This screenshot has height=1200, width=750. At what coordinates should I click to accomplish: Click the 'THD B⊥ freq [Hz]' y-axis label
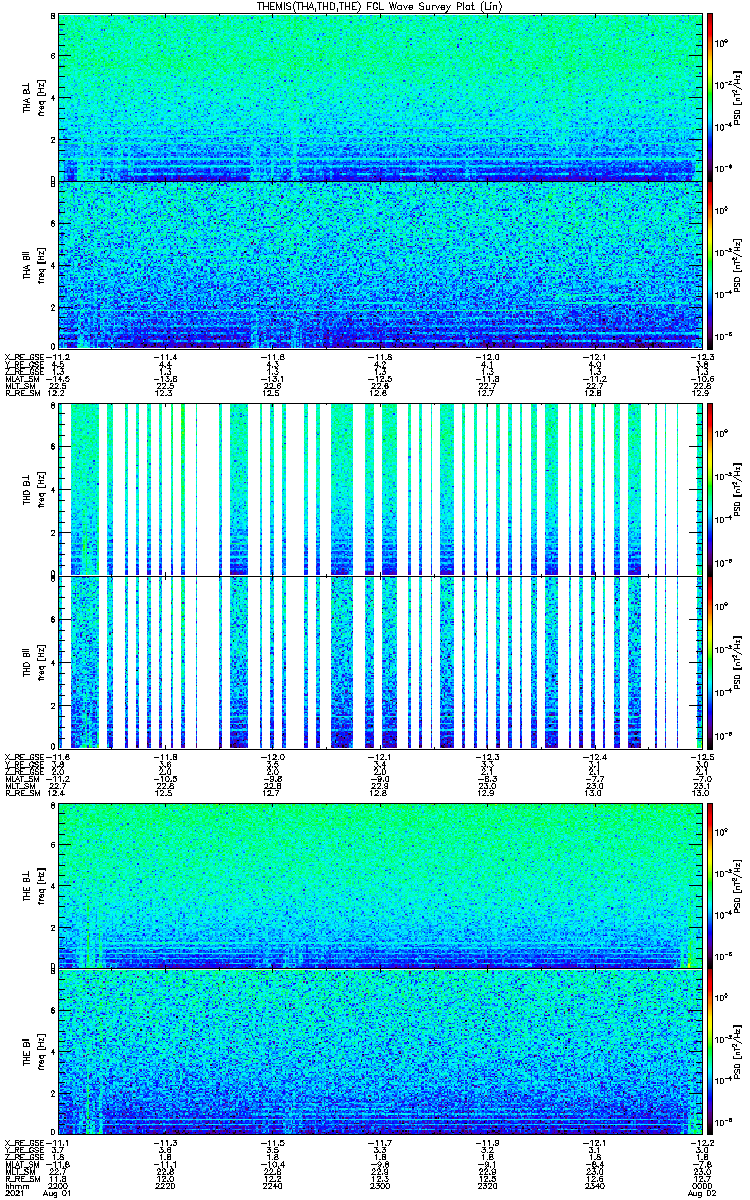(x=35, y=490)
